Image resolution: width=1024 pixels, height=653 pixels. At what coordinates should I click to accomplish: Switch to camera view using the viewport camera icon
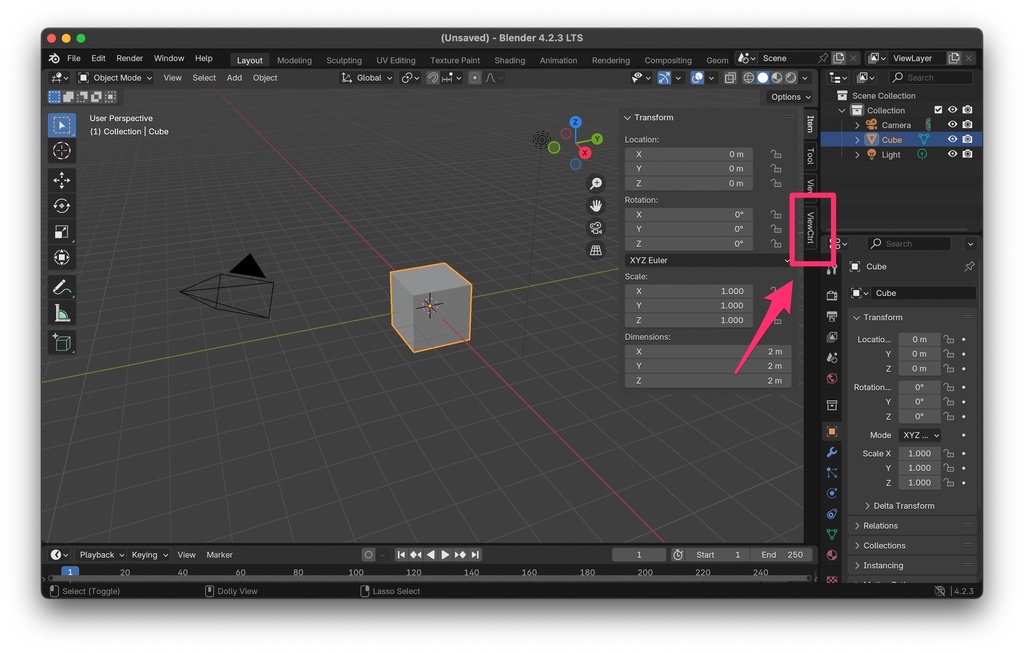(596, 227)
